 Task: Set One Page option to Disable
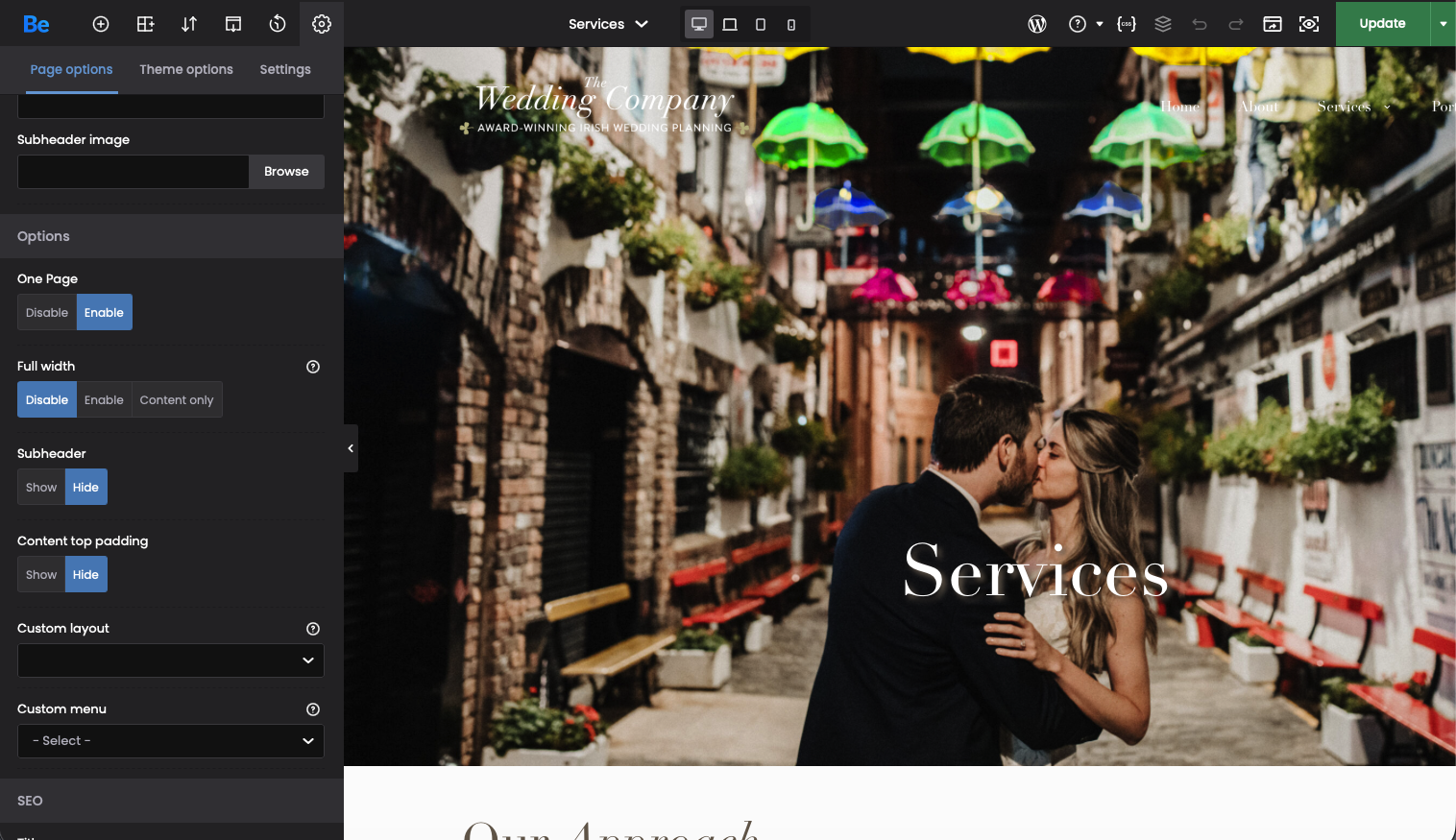point(47,313)
